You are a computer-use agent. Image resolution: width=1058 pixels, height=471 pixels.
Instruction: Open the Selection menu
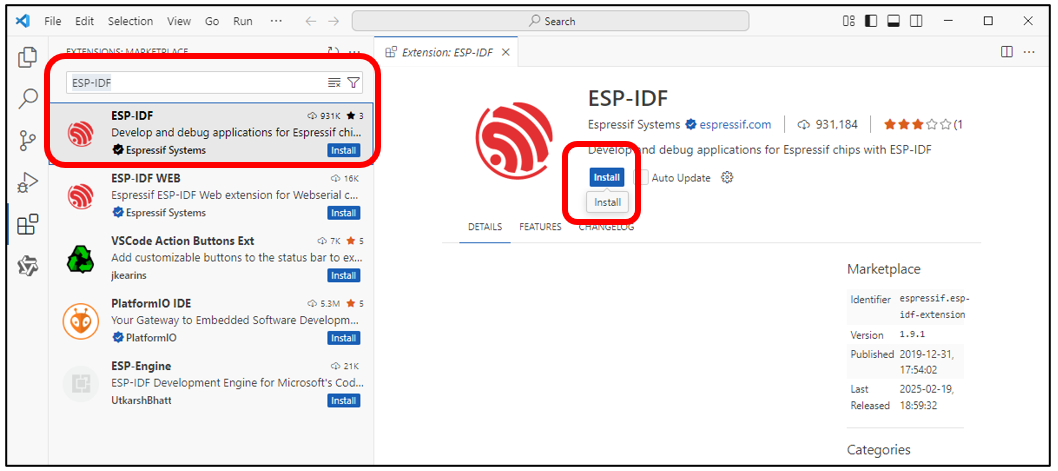coord(130,21)
